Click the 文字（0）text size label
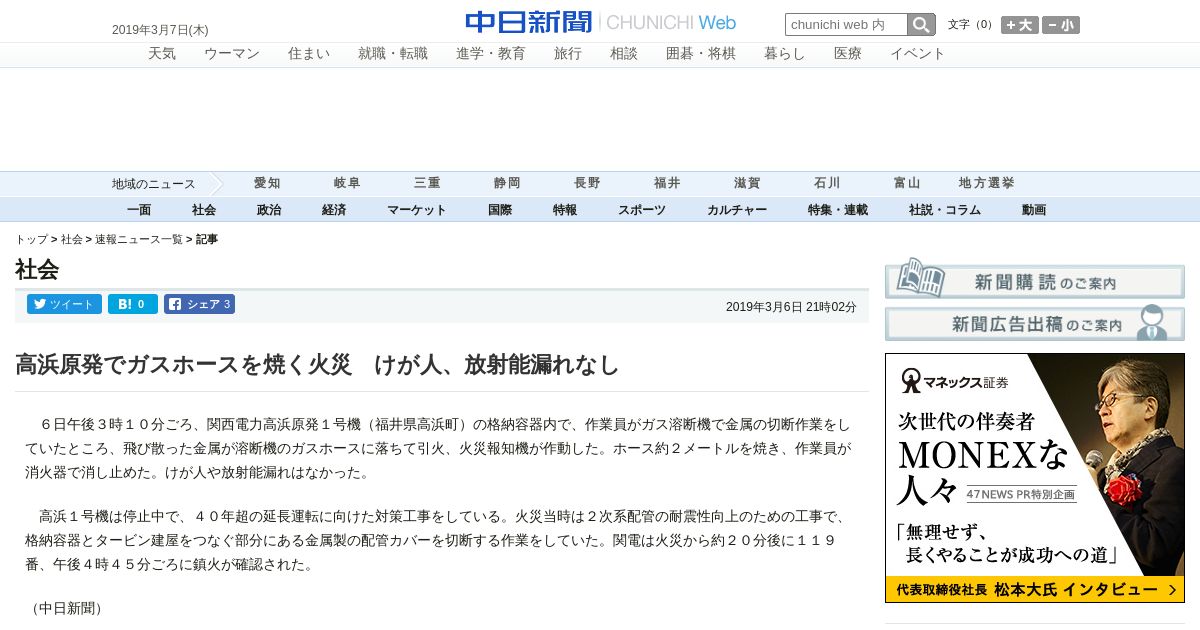The width and height of the screenshot is (1200, 630). [x=971, y=25]
